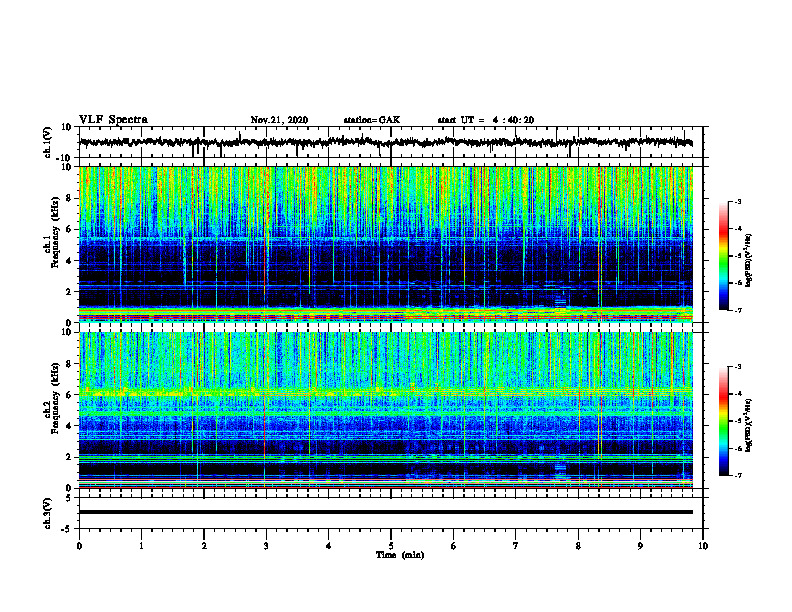Click the "2" kHz tick on ch.1 frequency axis
Viewport: 792px width, 612px height.
point(70,291)
